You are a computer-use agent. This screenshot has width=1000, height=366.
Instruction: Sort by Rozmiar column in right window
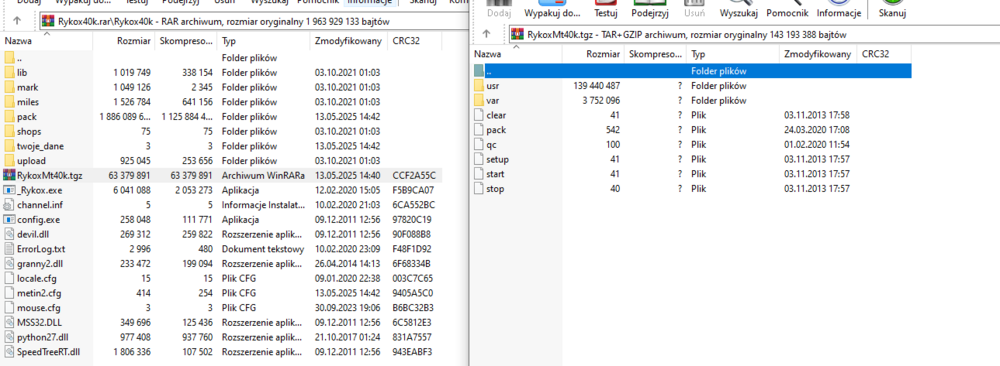coord(594,54)
